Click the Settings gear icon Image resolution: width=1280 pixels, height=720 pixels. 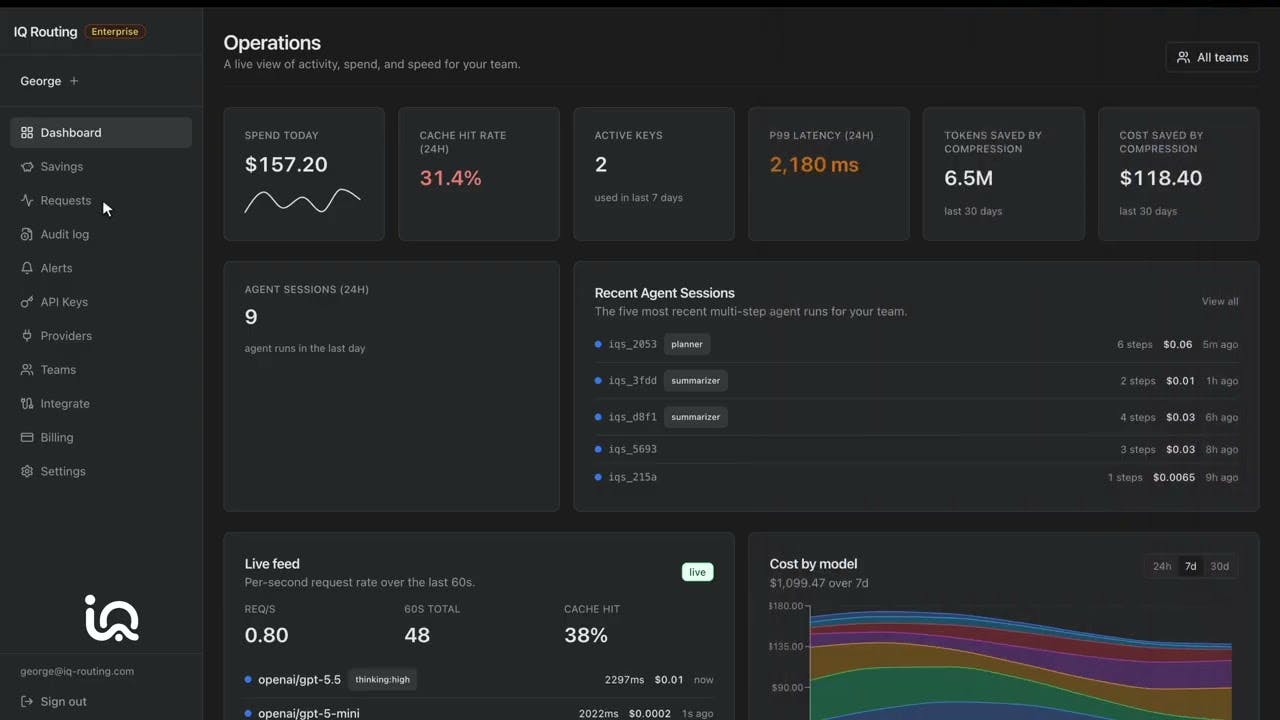point(27,472)
